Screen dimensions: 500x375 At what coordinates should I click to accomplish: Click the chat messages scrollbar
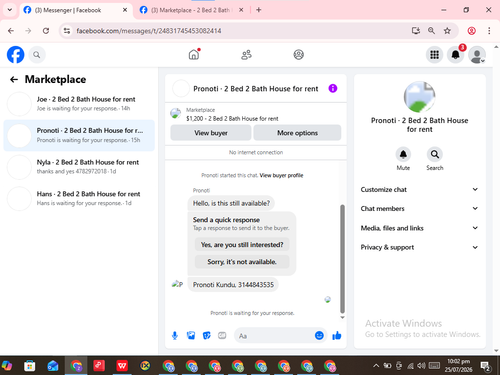[342, 259]
